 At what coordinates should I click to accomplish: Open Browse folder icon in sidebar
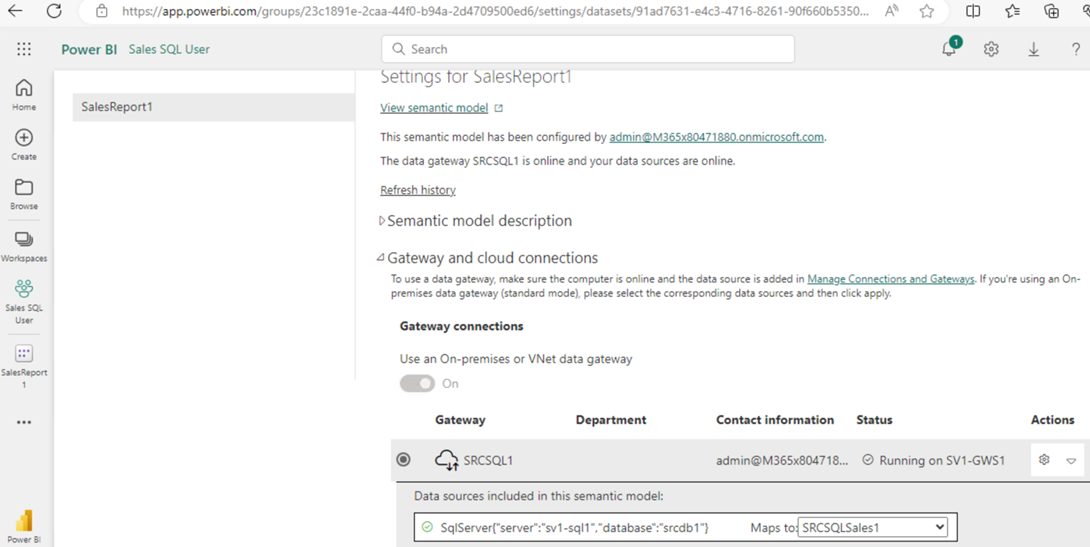point(24,194)
